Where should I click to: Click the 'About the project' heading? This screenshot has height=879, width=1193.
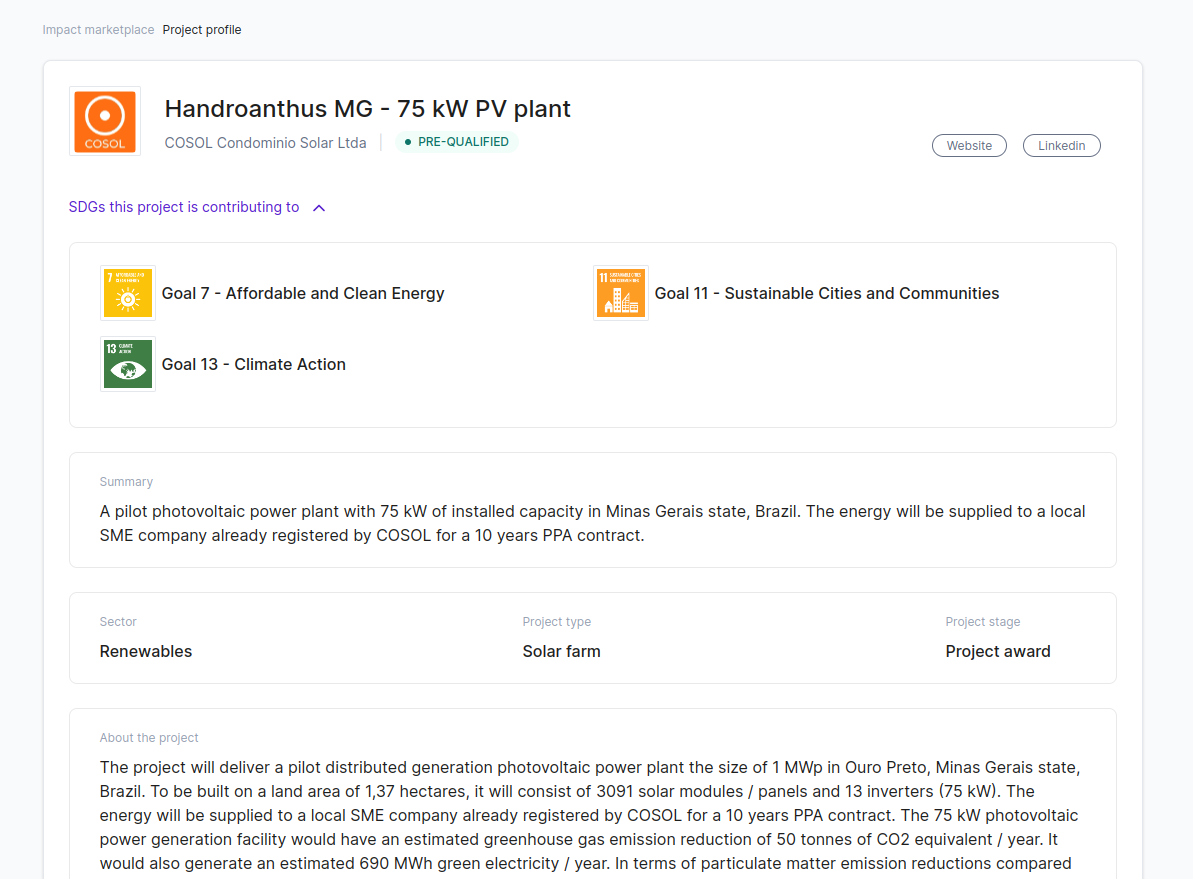click(x=149, y=737)
